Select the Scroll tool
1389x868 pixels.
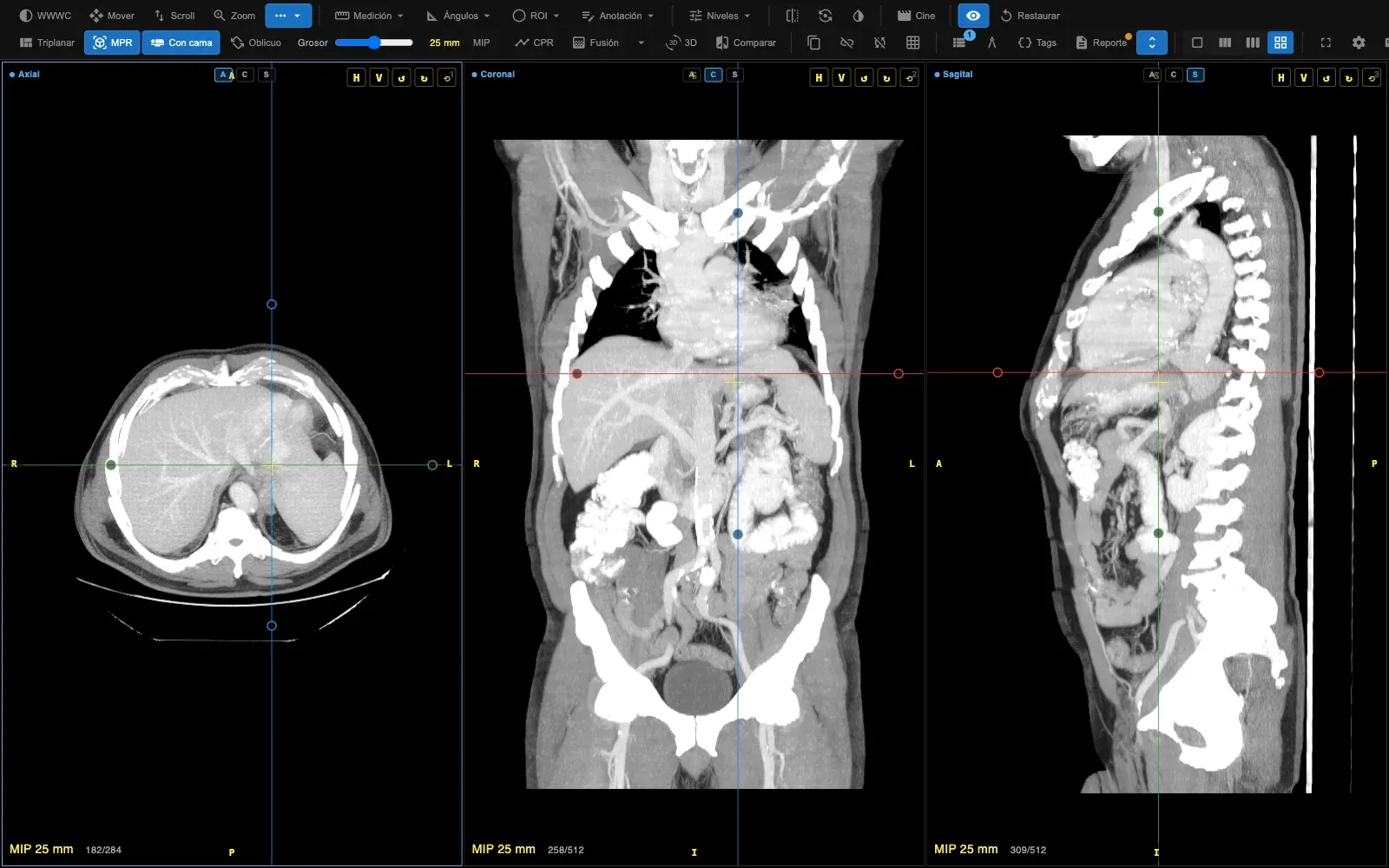pyautogui.click(x=174, y=16)
